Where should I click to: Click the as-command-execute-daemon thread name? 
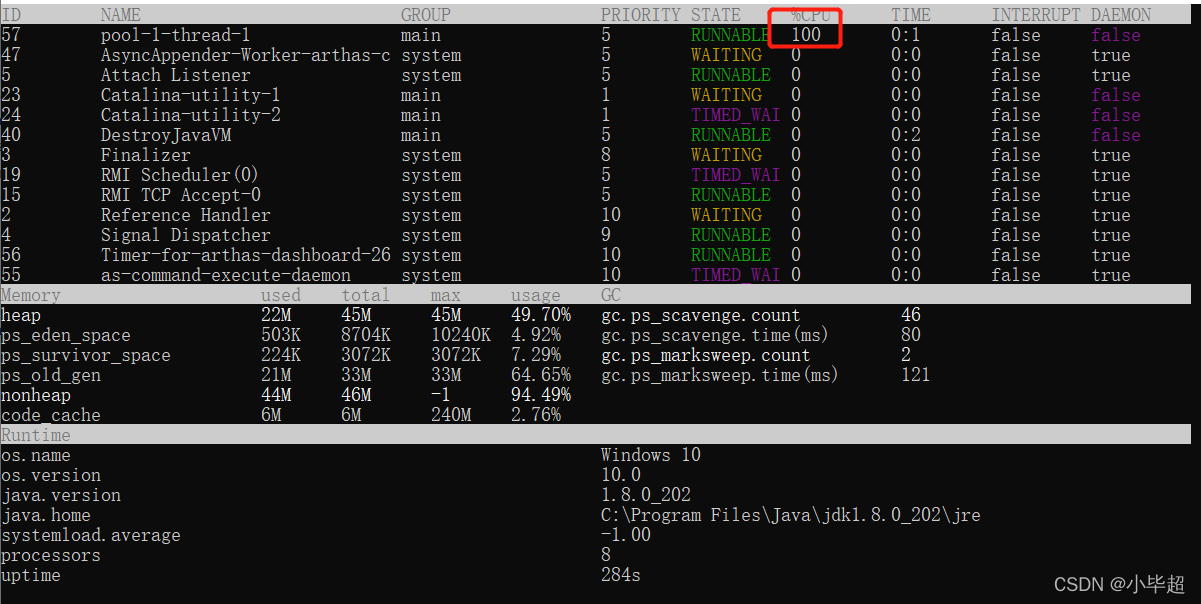click(226, 275)
